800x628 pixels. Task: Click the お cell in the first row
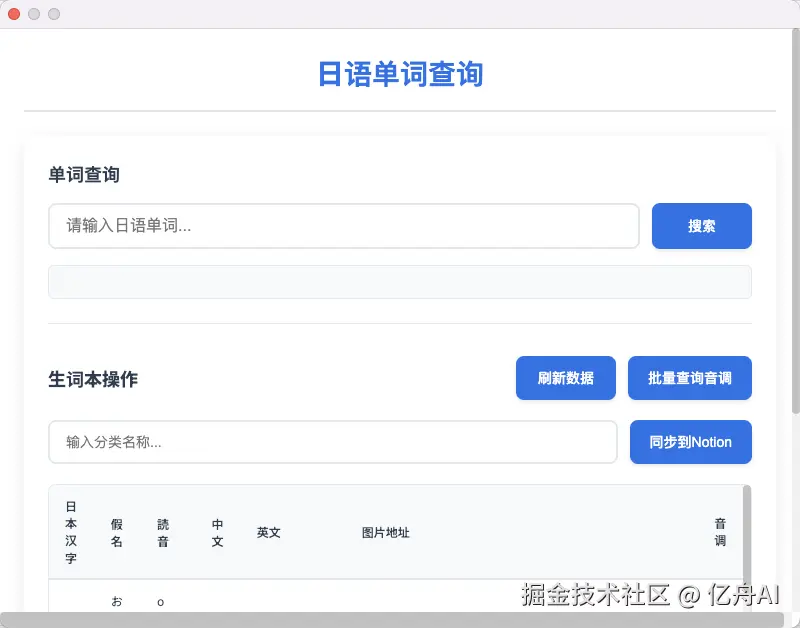tap(116, 601)
